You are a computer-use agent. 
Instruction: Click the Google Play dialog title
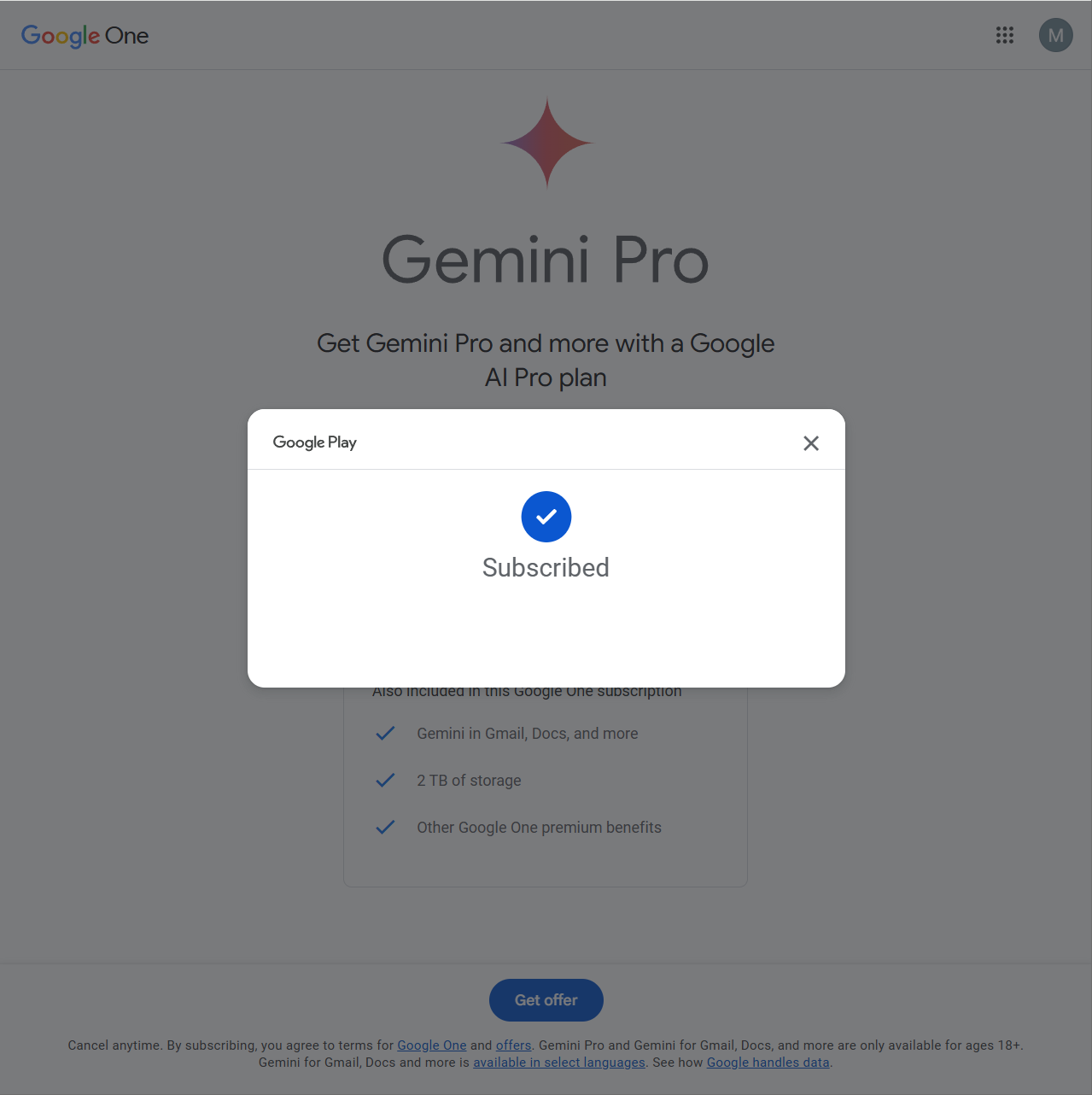[315, 442]
